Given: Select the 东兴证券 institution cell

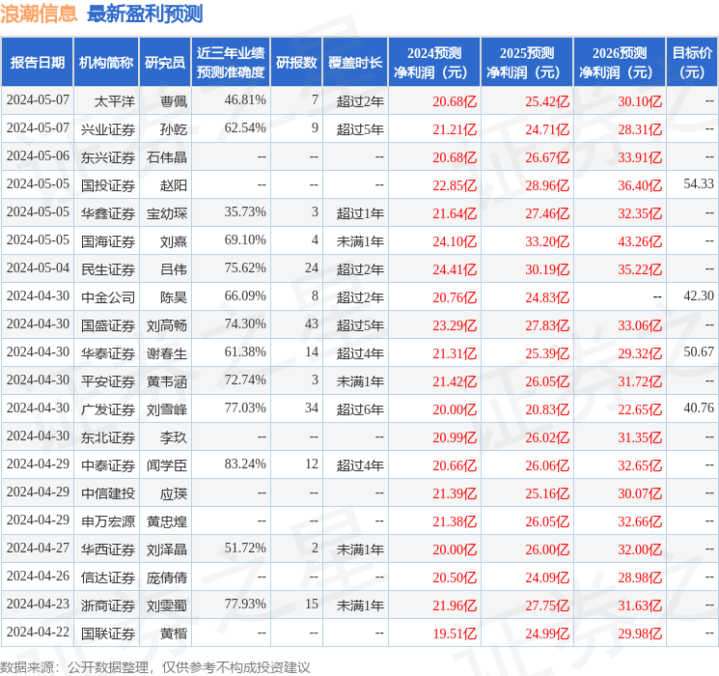Looking at the screenshot, I should pyautogui.click(x=108, y=157).
